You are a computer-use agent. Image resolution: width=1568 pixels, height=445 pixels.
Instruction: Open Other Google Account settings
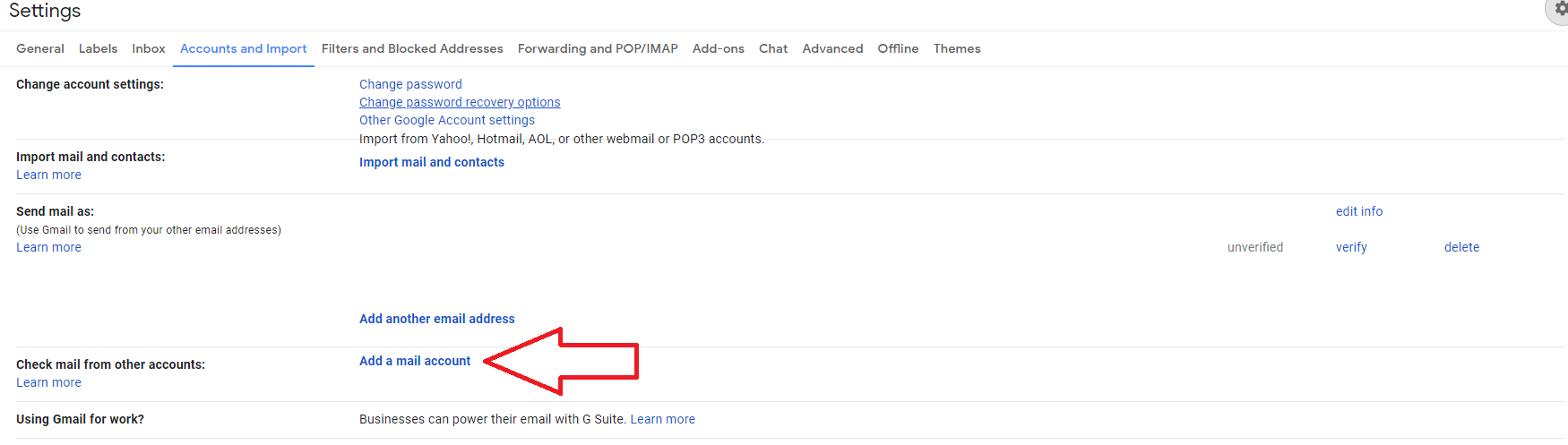[447, 120]
